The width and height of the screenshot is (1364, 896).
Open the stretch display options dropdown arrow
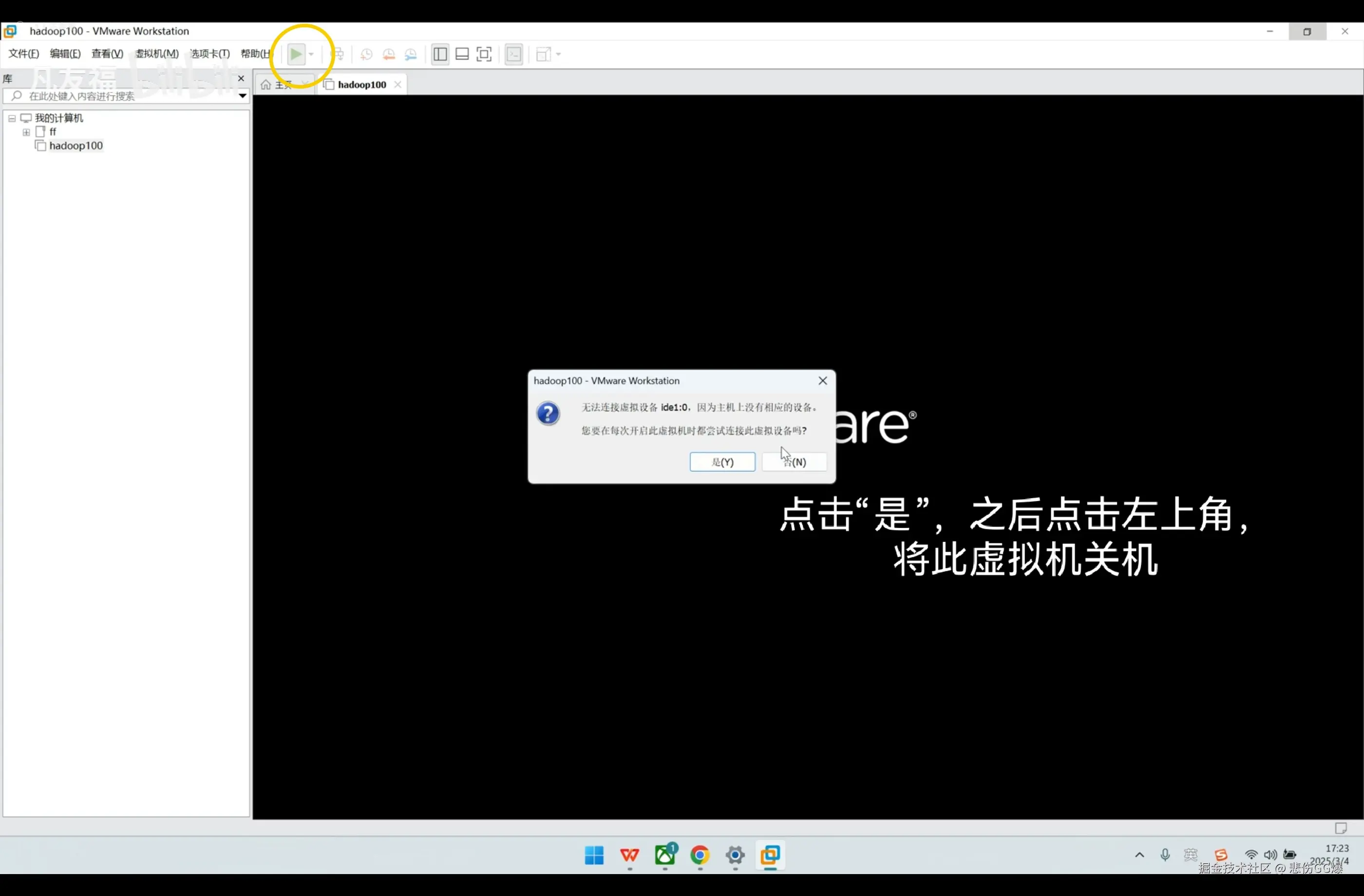tap(558, 55)
